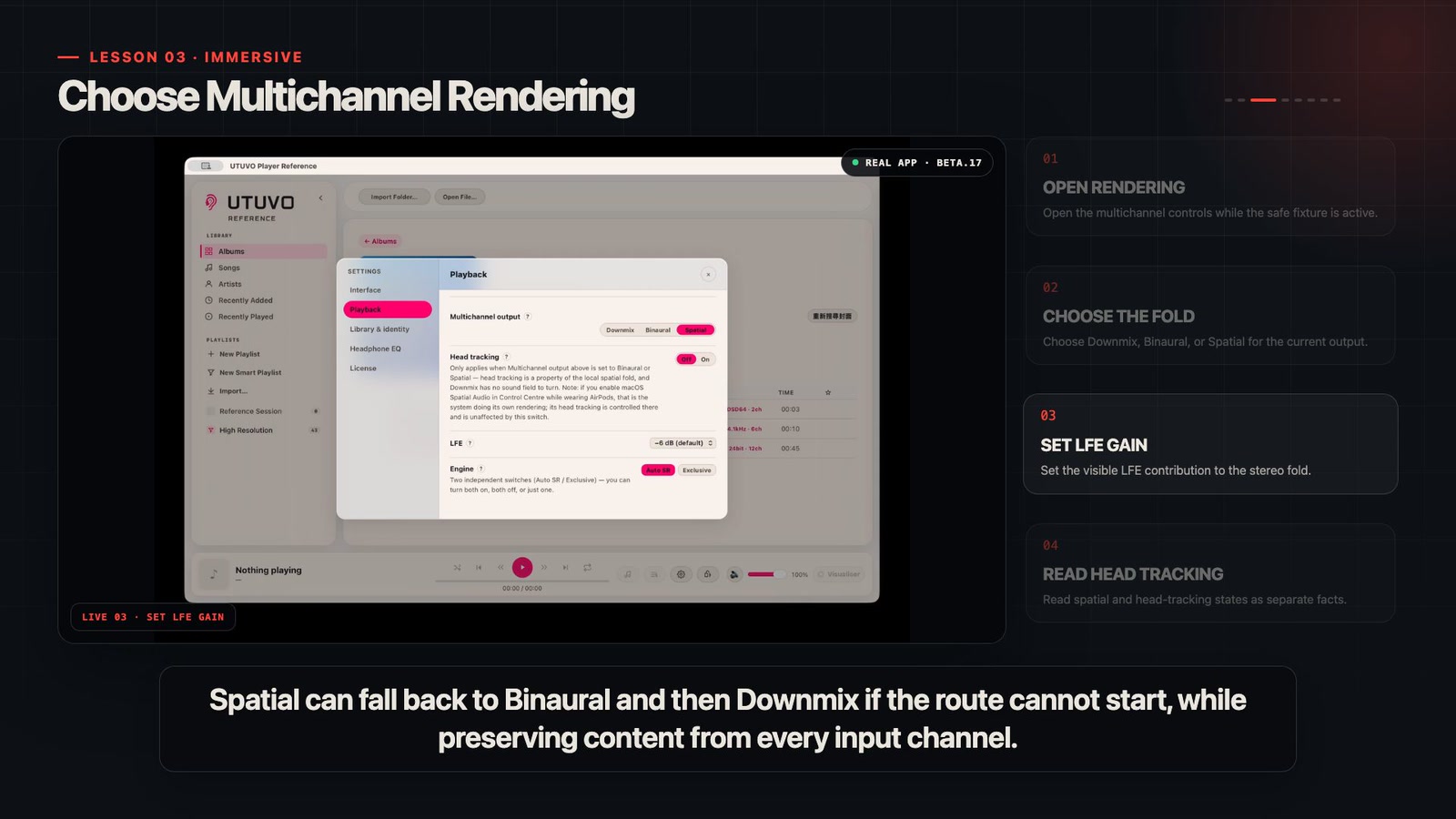Click the icon right of the gear
This screenshot has height=819, width=1456.
point(707,574)
